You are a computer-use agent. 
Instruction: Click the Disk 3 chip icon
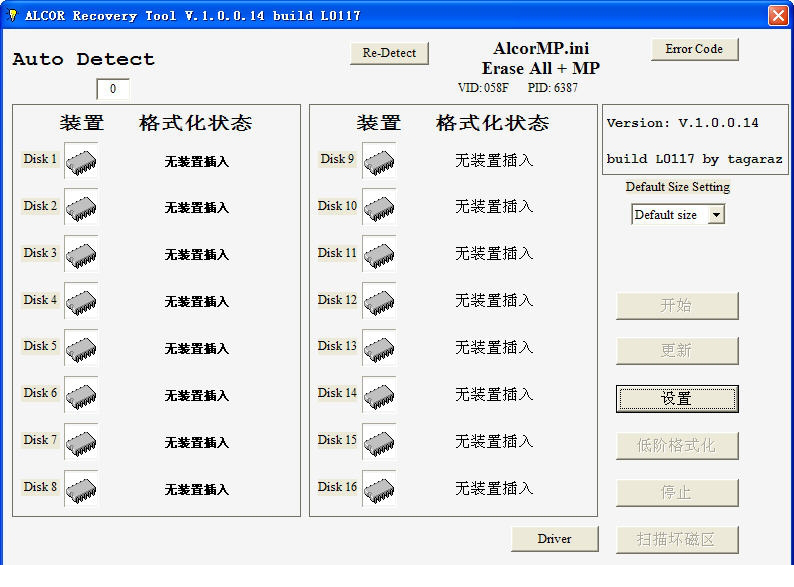(81, 254)
